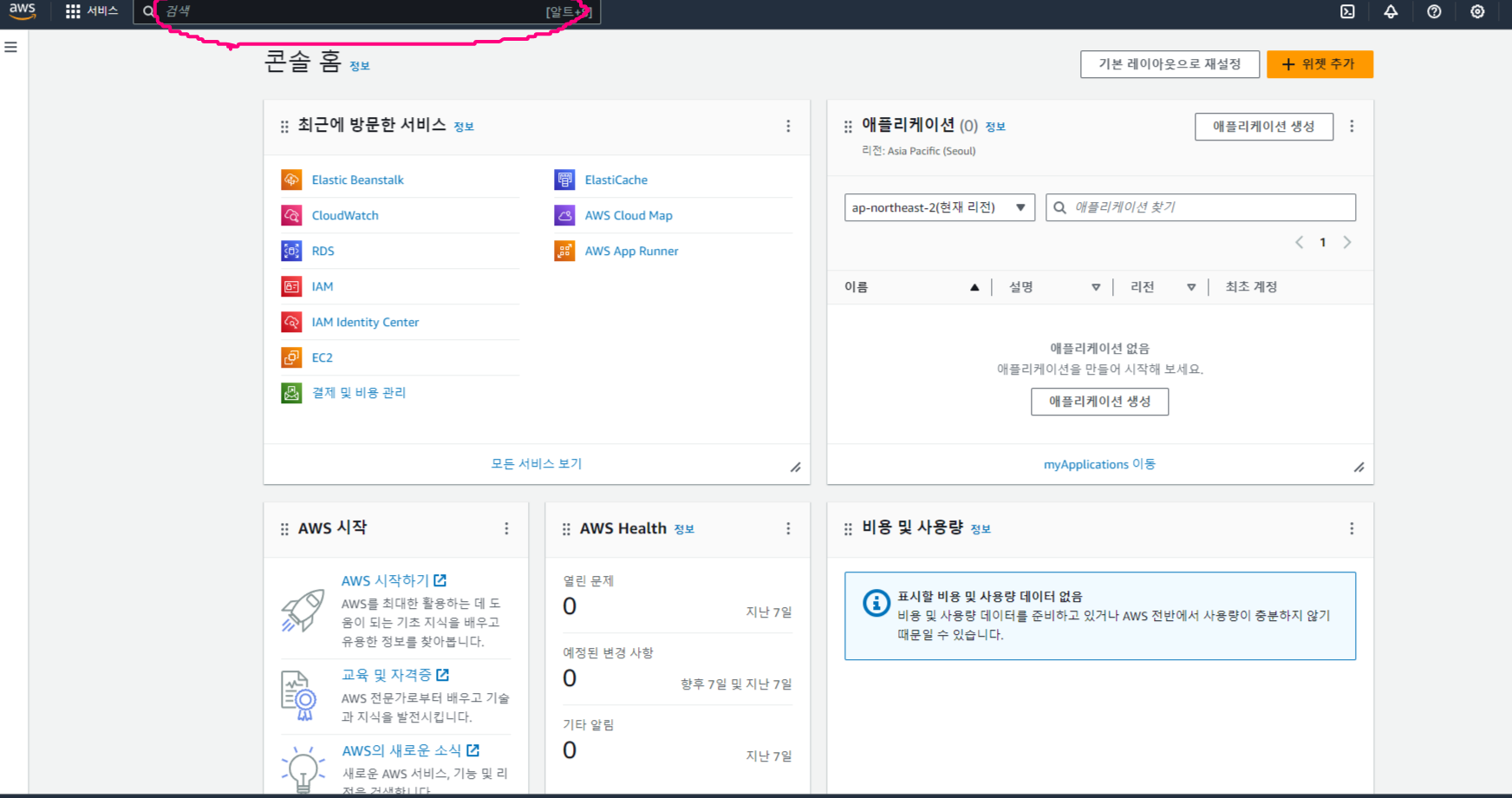
Task: Open 최근에 방문한 서비스 widget options menu
Action: pos(788,126)
